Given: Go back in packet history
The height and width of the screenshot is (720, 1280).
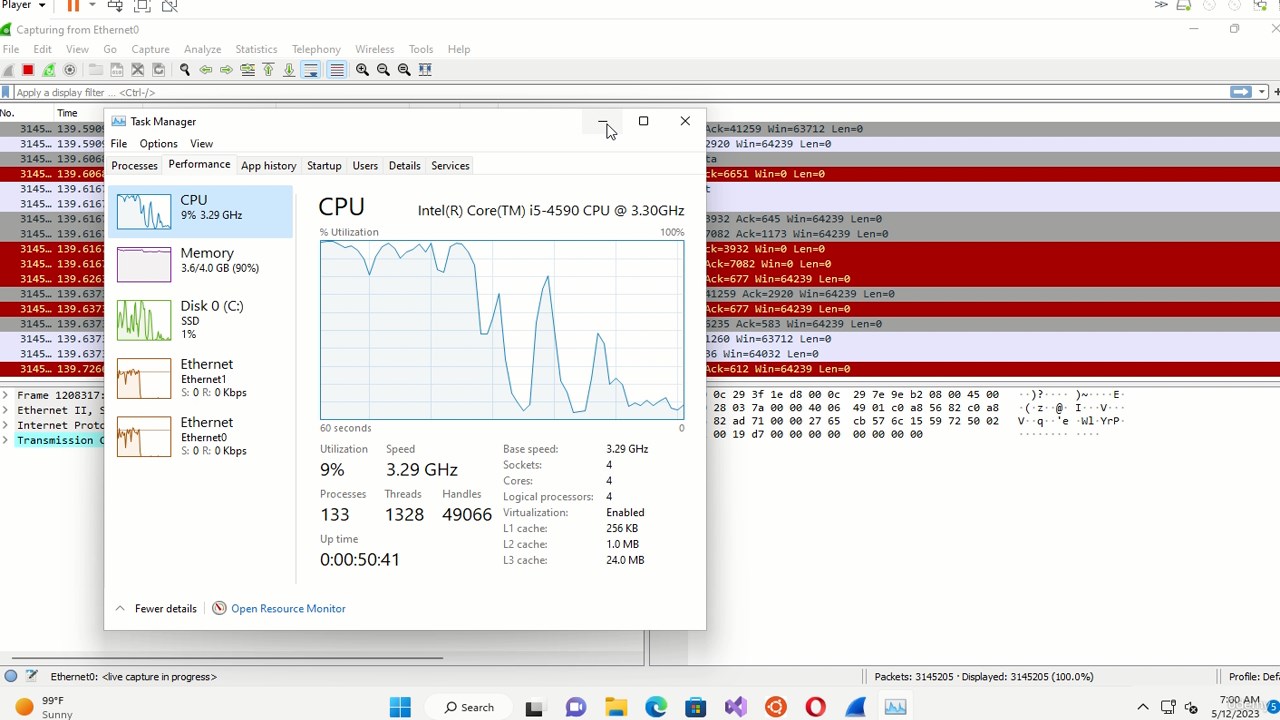Looking at the screenshot, I should (206, 70).
